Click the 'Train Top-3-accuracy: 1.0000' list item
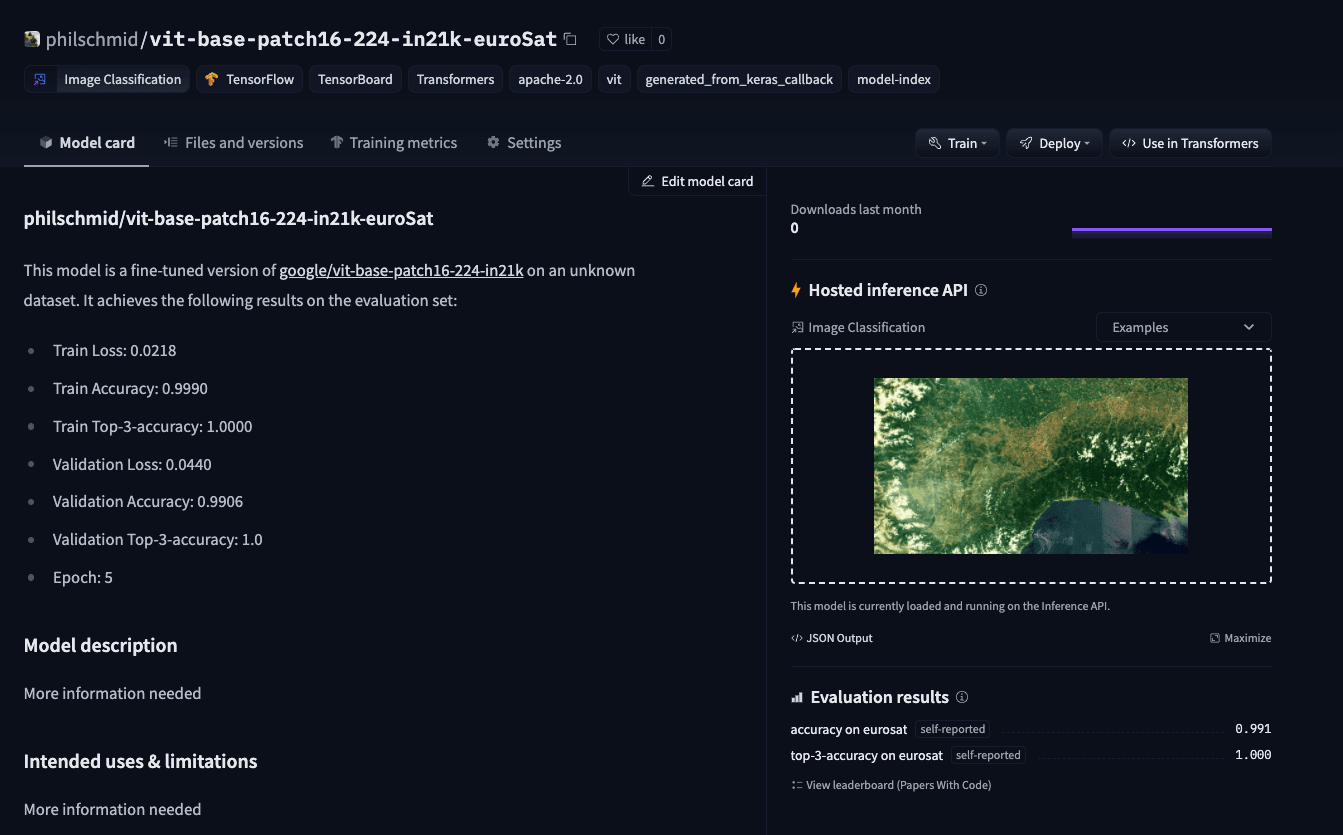This screenshot has width=1343, height=835. 153,426
